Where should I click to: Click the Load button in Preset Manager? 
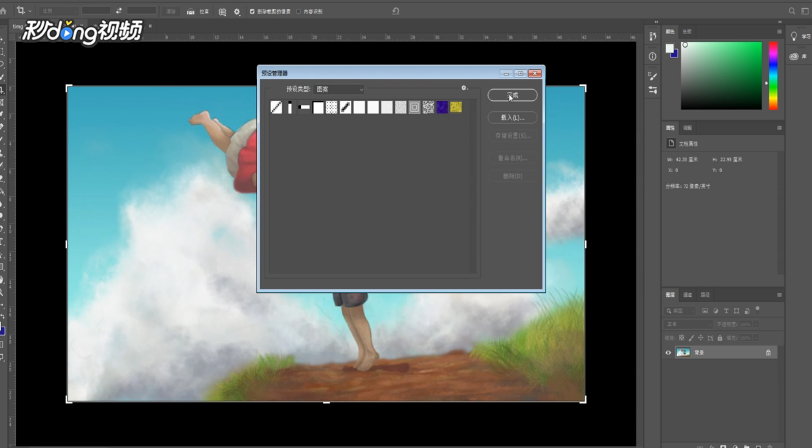tap(512, 118)
